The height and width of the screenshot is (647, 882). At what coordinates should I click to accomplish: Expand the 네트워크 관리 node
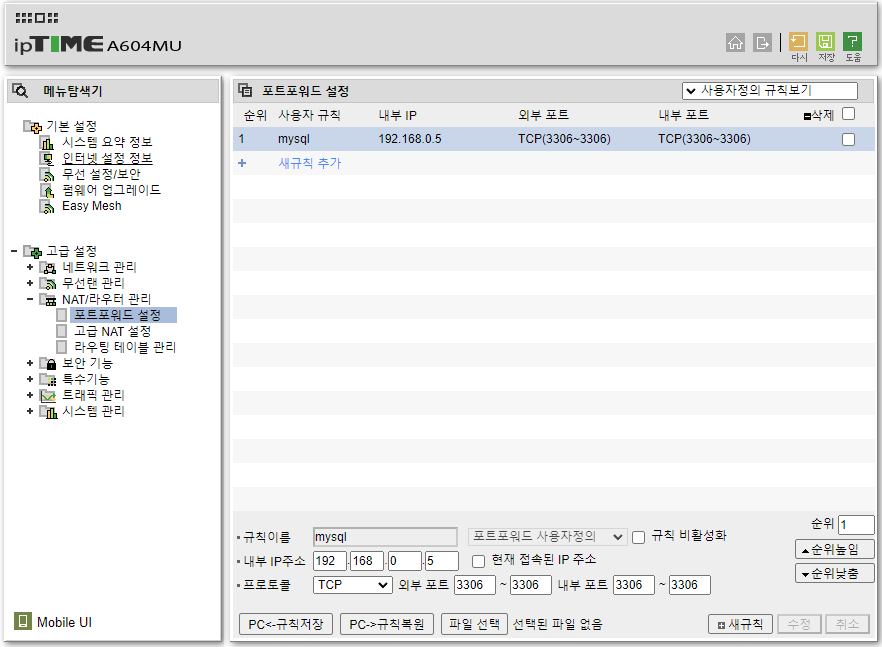pyautogui.click(x=30, y=267)
